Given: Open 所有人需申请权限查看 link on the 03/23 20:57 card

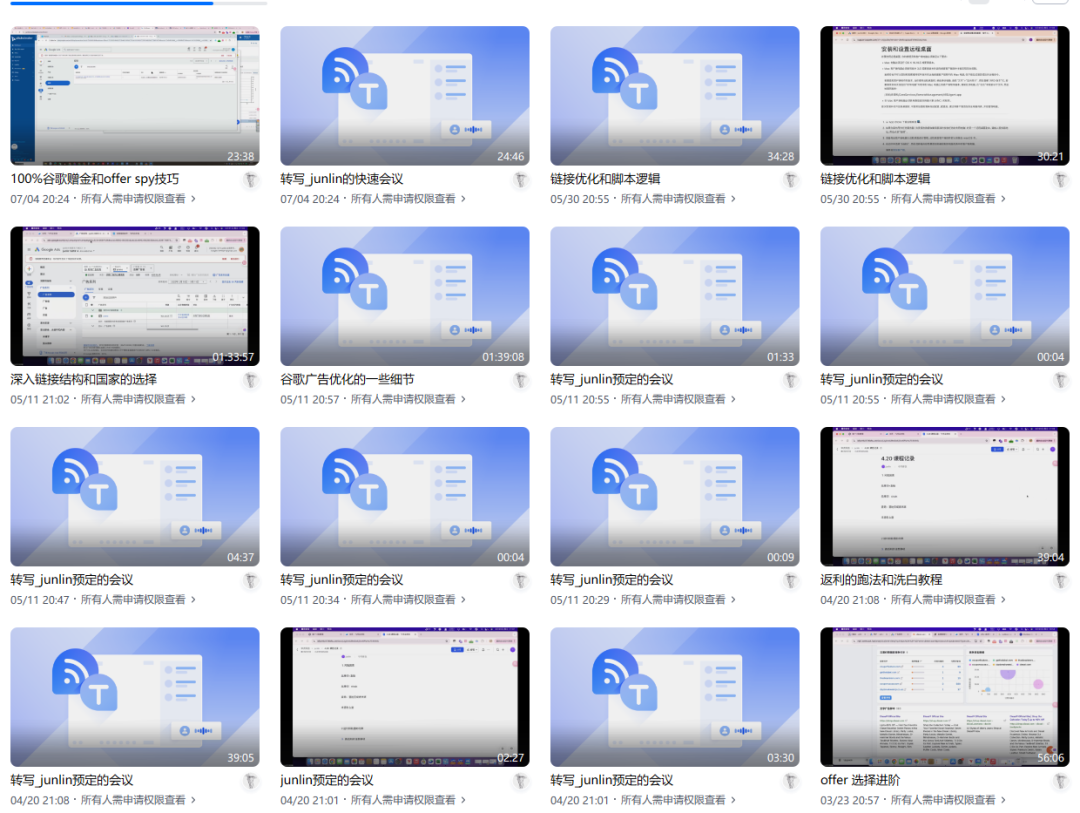Looking at the screenshot, I should pyautogui.click(x=943, y=800).
